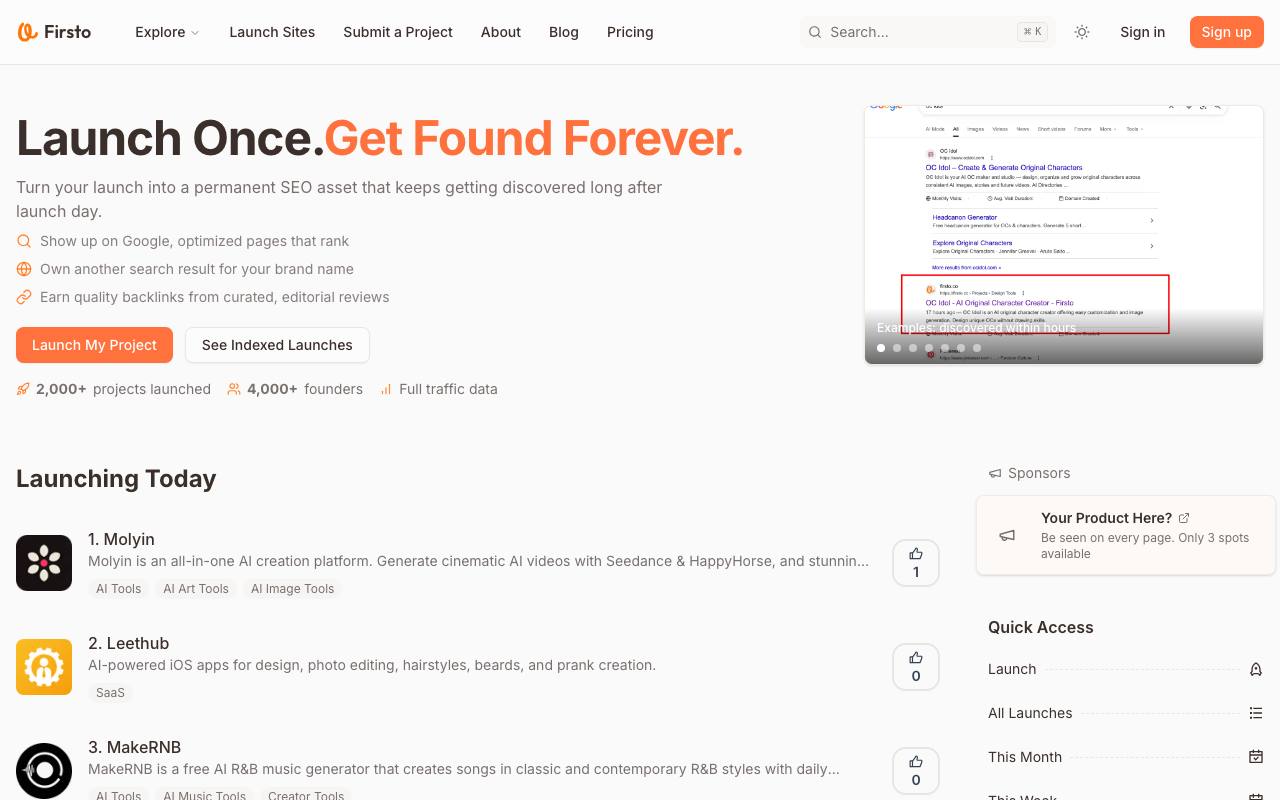Open the Google search example screenshot
This screenshot has height=800, width=1280.
1064,235
